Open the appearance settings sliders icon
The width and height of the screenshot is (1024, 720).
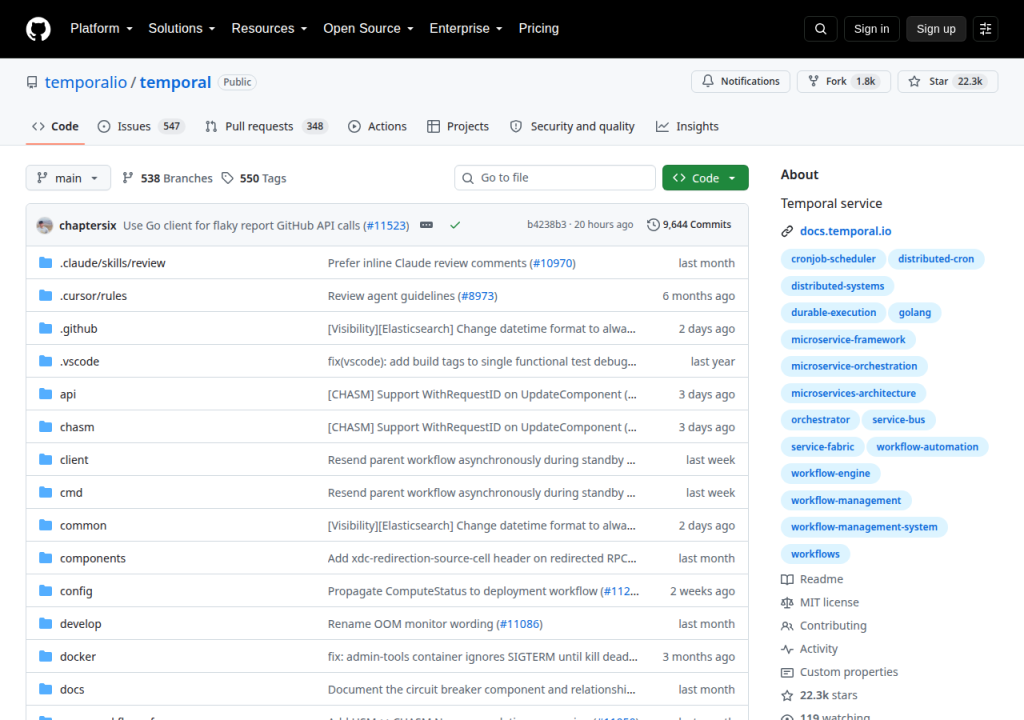tap(985, 29)
